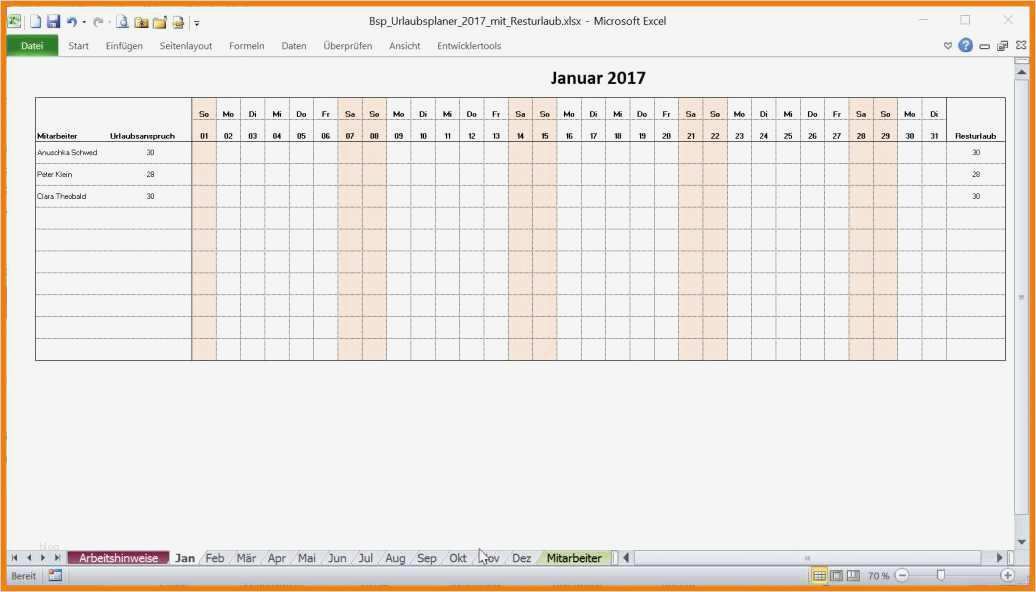Viewport: 1036px width, 592px height.
Task: Select the Seitenlayout ribbon tab
Action: coord(186,46)
